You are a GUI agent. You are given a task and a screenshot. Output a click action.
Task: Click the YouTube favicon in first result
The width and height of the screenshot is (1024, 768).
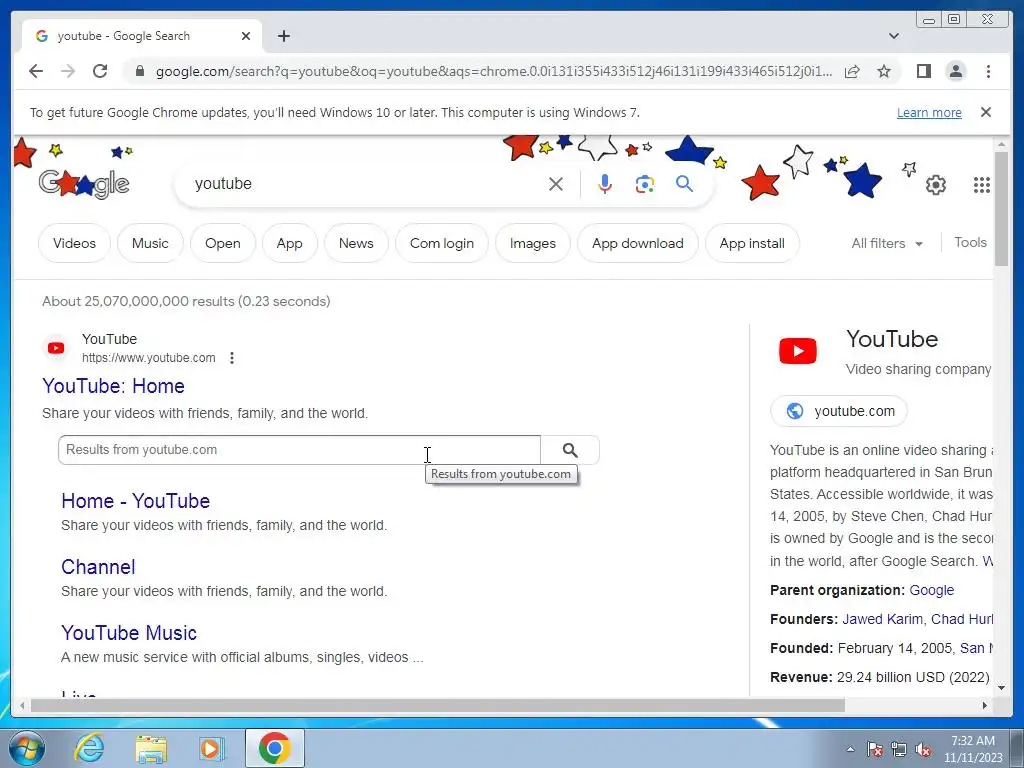pyautogui.click(x=56, y=348)
